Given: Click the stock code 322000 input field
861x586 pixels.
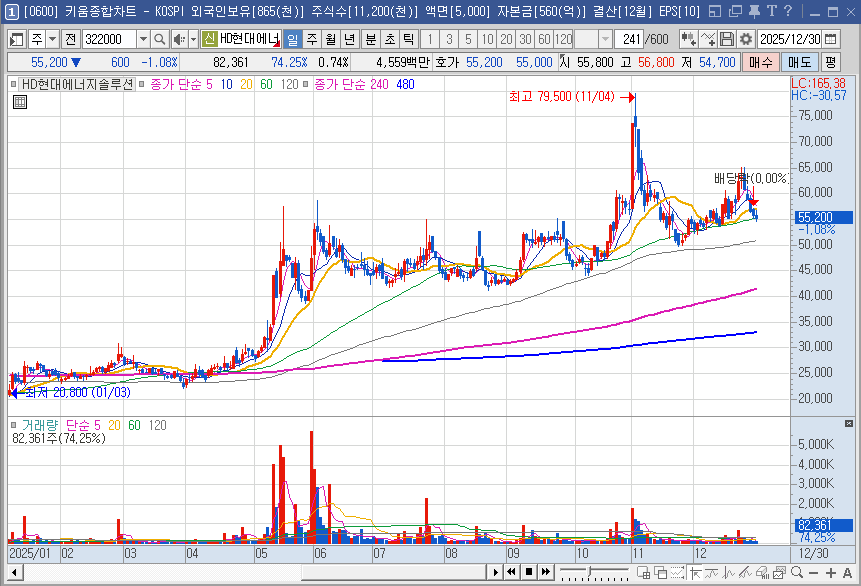Looking at the screenshot, I should [109, 39].
